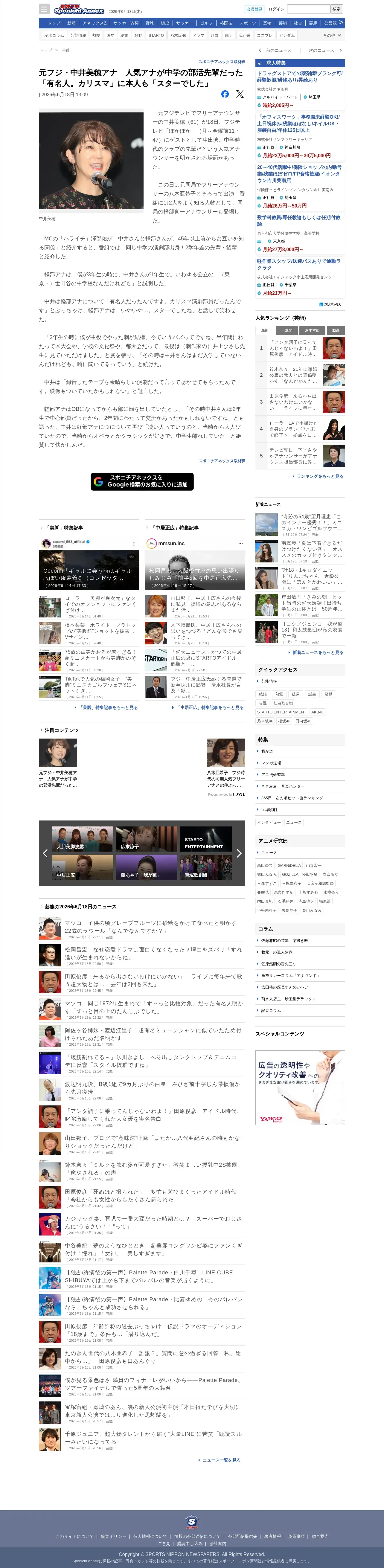Viewport: 384px width, 1568px height.
Task: Open the 宝塚歌劇団 carousel tile
Action: tap(206, 867)
